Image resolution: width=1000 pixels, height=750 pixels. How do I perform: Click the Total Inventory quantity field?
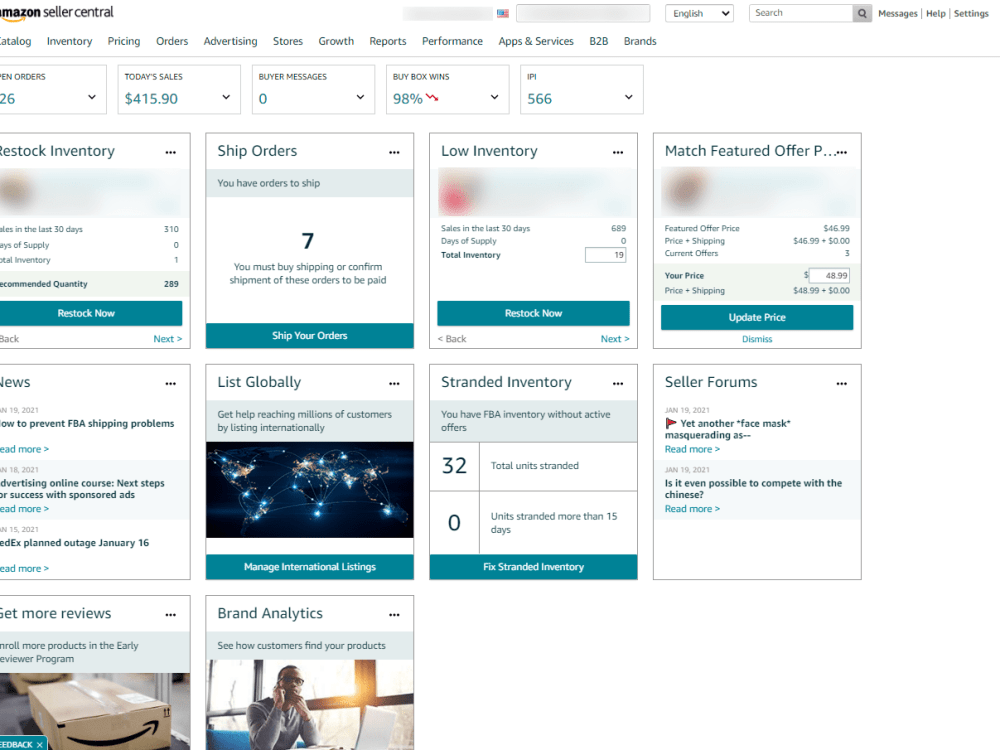605,255
